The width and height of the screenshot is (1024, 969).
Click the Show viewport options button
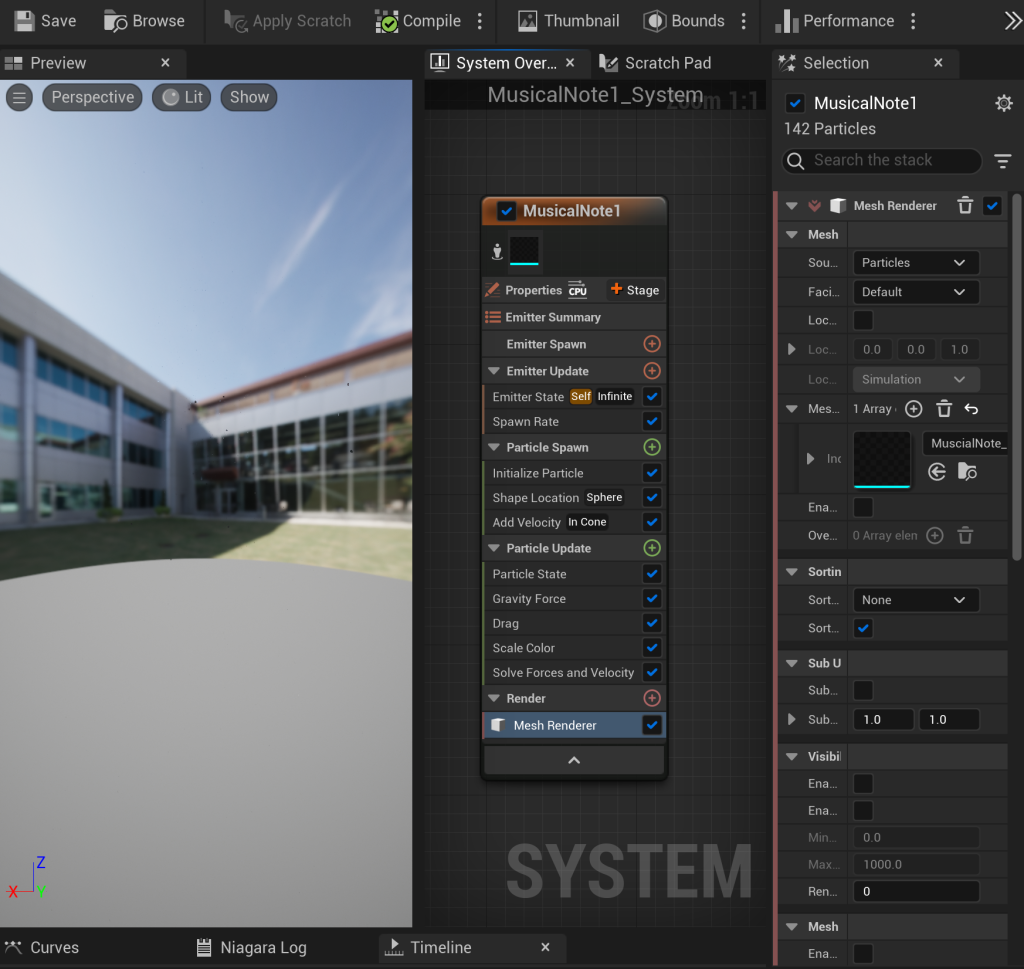[x=249, y=97]
